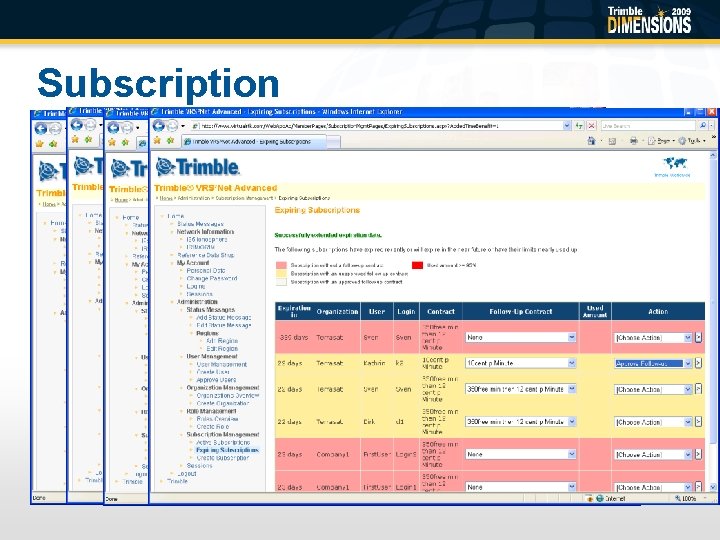Open Approve Users in sidebar
Screen dimensions: 720x540
(x=216, y=380)
